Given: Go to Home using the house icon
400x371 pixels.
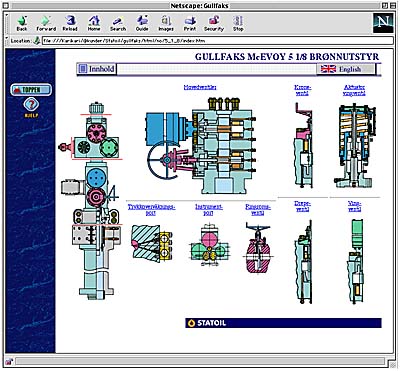Looking at the screenshot, I should coord(94,23).
